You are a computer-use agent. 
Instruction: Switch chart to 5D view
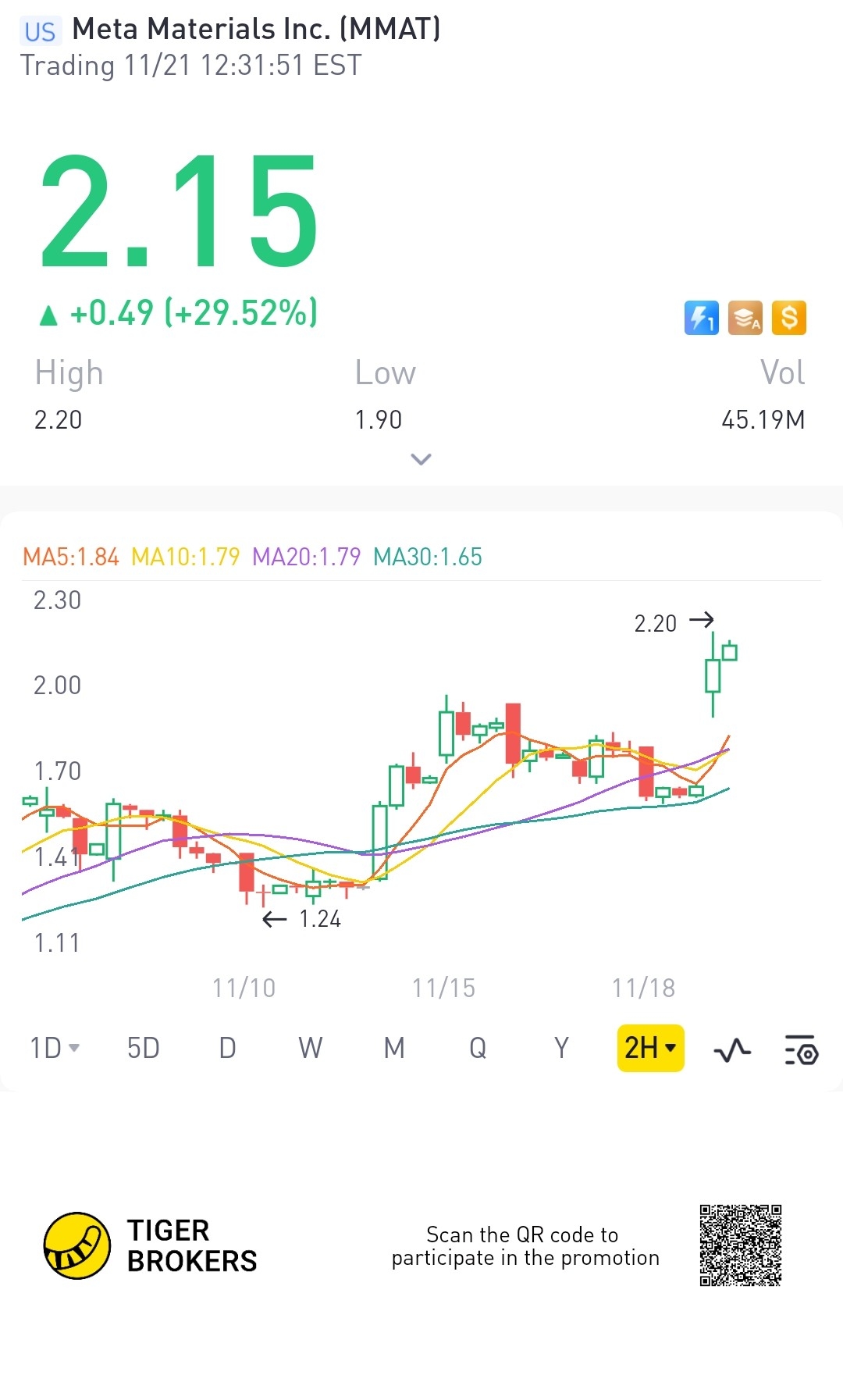pyautogui.click(x=144, y=1048)
